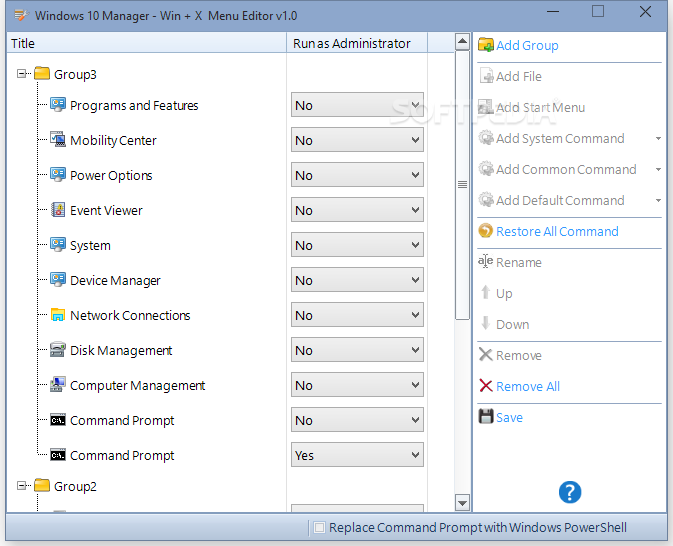Click the Save floppy disk icon
The width and height of the screenshot is (673, 546).
(486, 416)
